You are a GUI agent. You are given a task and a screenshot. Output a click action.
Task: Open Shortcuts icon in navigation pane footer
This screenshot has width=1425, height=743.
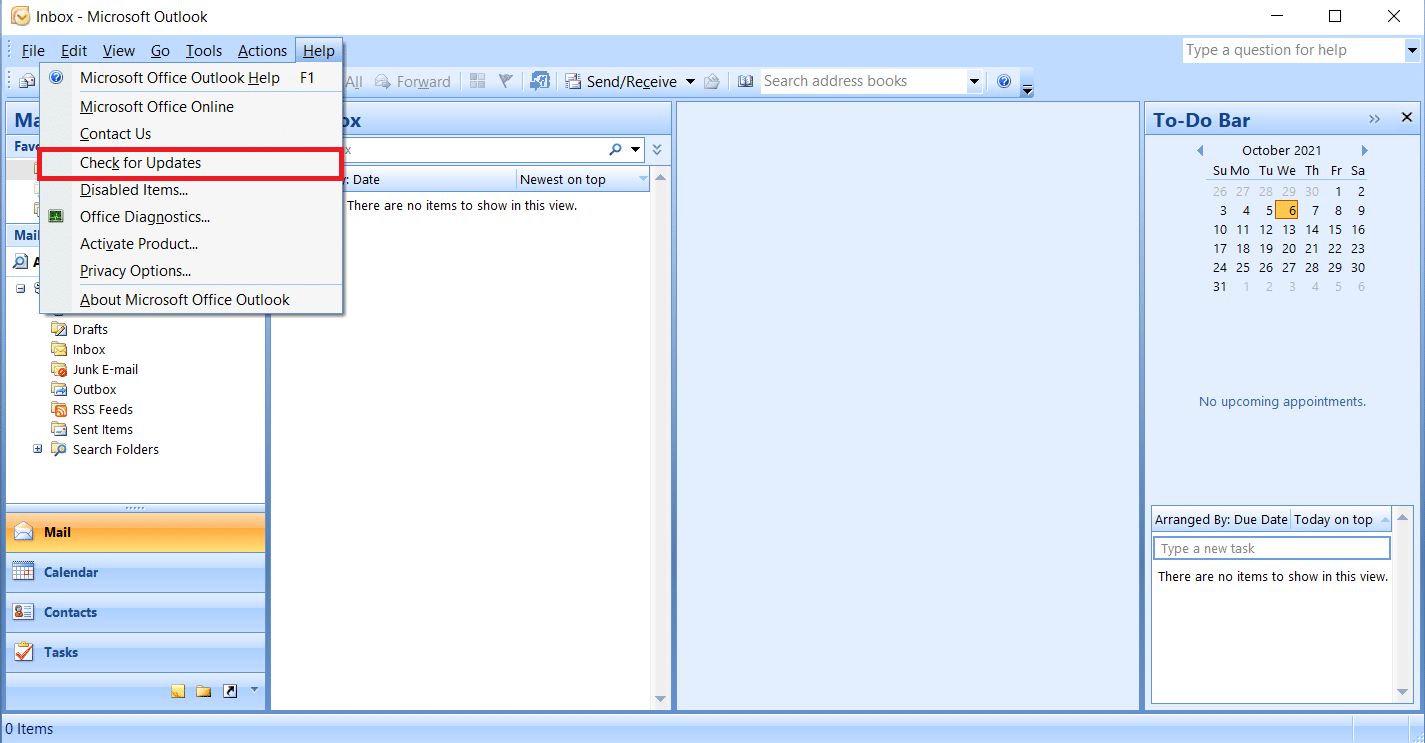(x=230, y=691)
